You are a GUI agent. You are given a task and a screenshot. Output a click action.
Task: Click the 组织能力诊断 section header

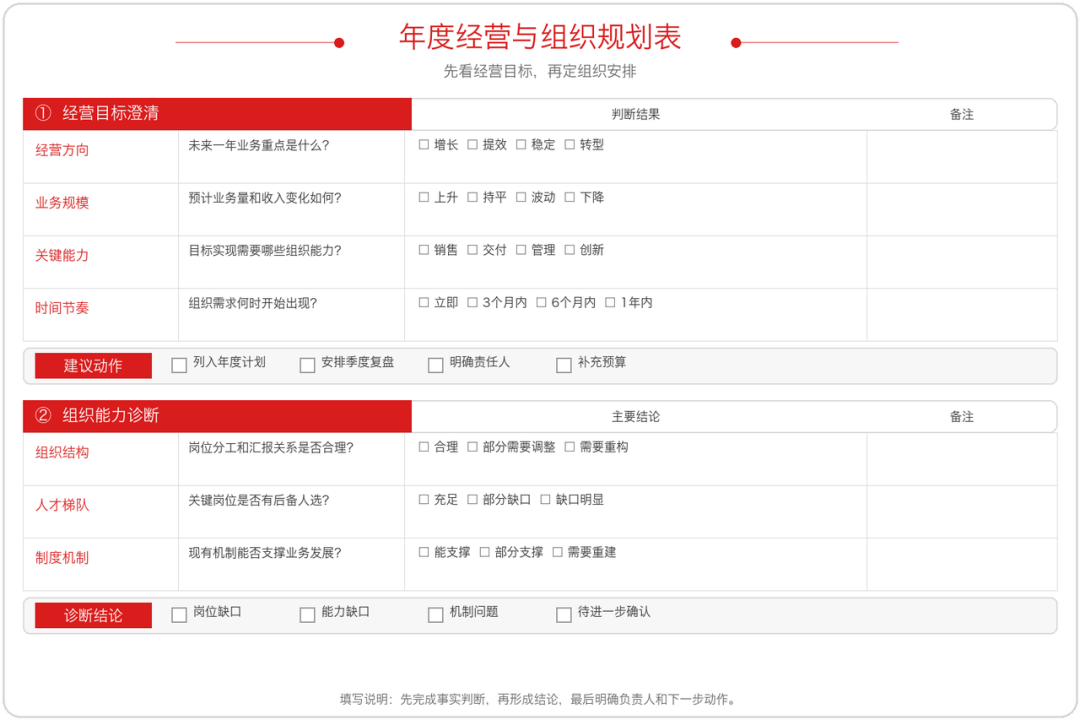point(217,415)
